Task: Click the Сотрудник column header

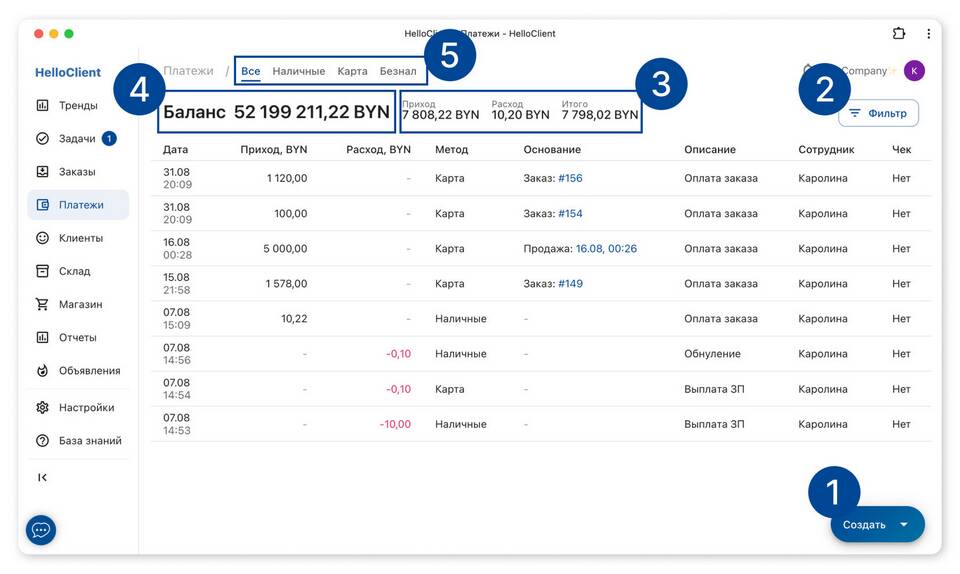Action: 827,149
